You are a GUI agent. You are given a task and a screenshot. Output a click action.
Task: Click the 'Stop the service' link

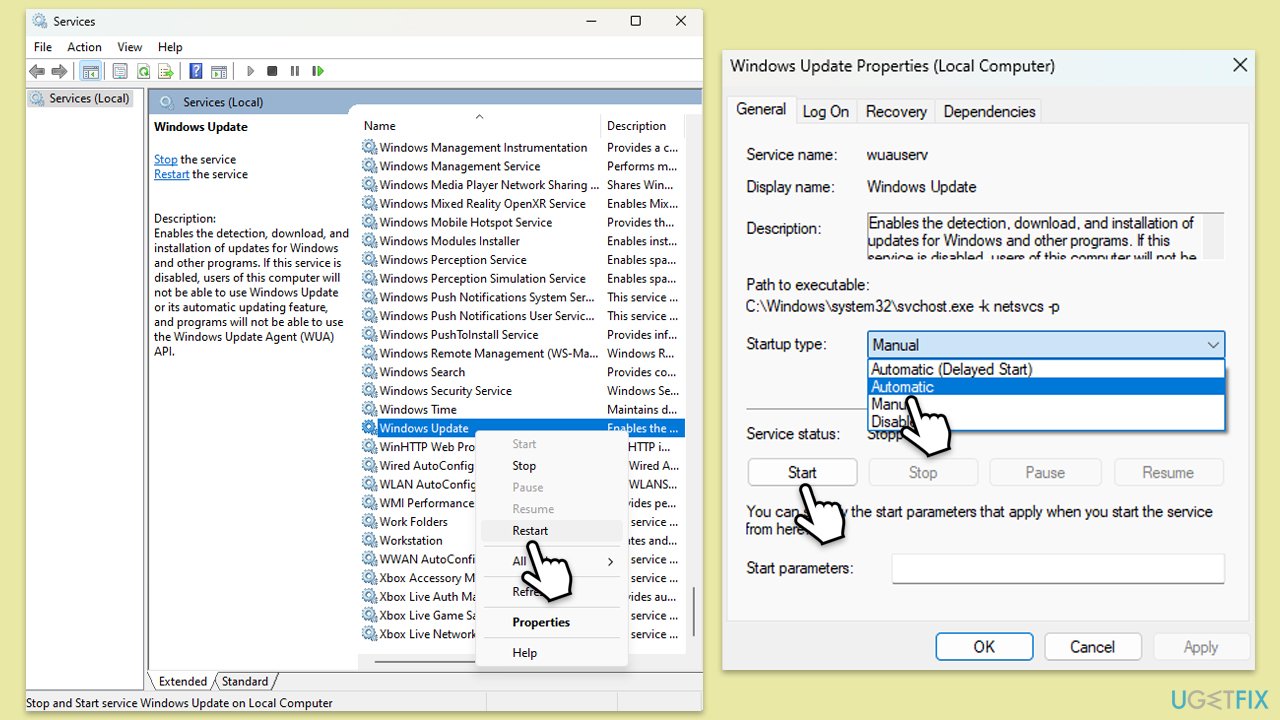point(165,160)
